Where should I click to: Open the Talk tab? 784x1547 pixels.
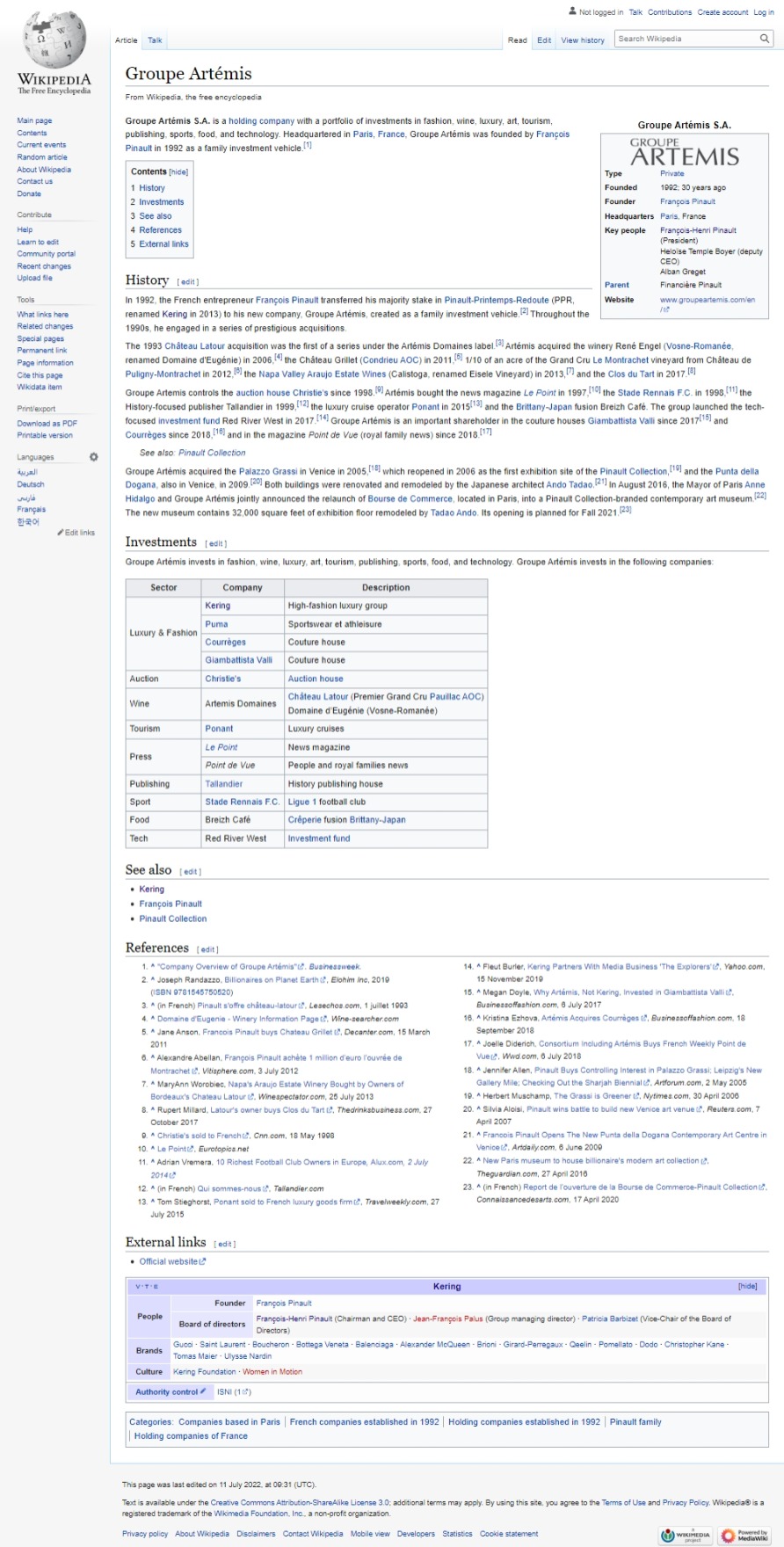point(155,40)
